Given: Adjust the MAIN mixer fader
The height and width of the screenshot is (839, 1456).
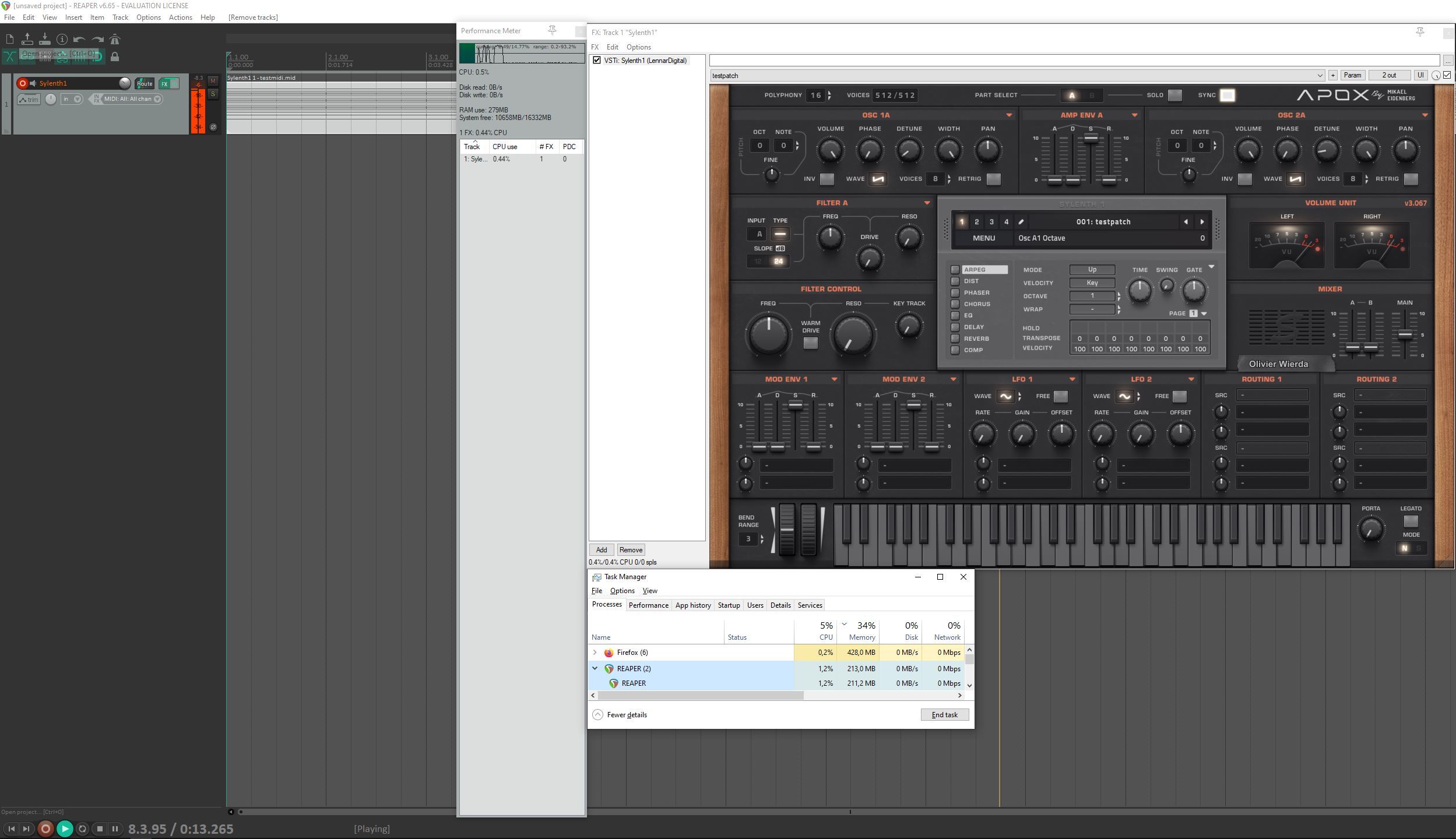Looking at the screenshot, I should (x=1405, y=335).
